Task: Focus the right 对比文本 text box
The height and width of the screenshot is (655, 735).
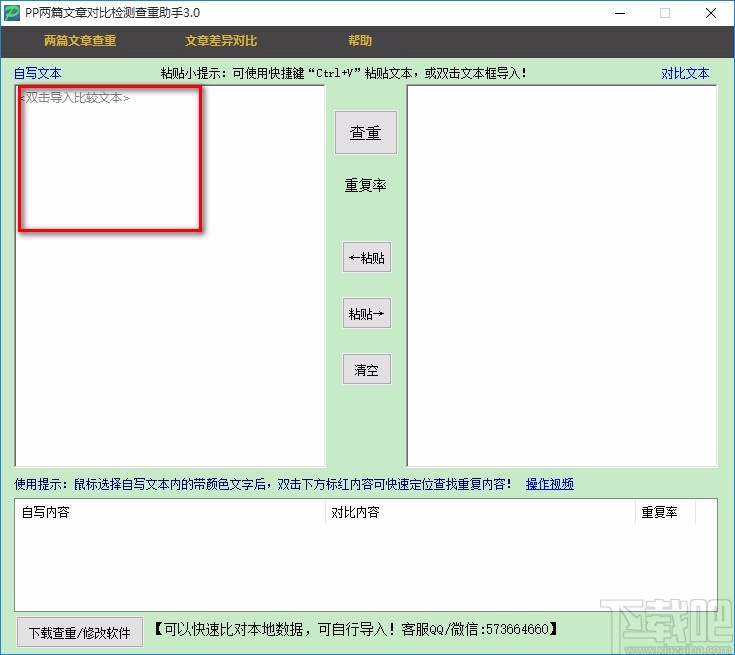Action: pyautogui.click(x=562, y=276)
